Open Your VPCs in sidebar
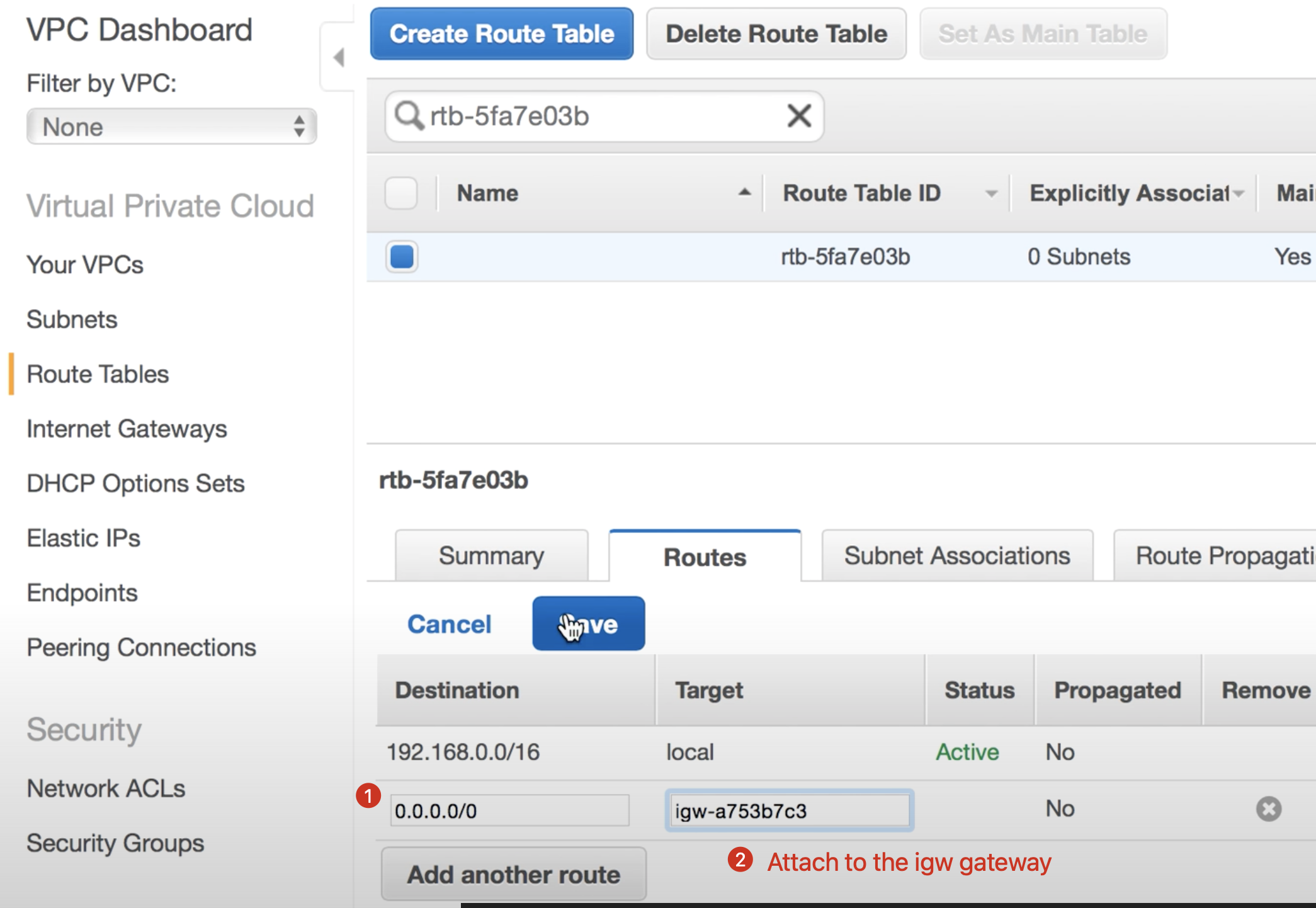1316x908 pixels. 85,264
